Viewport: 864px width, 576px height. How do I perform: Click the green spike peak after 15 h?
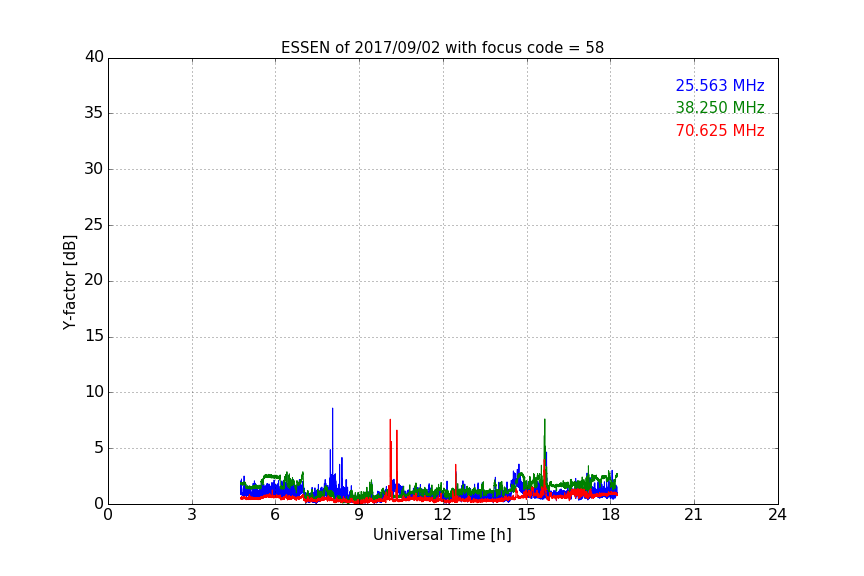tap(544, 441)
